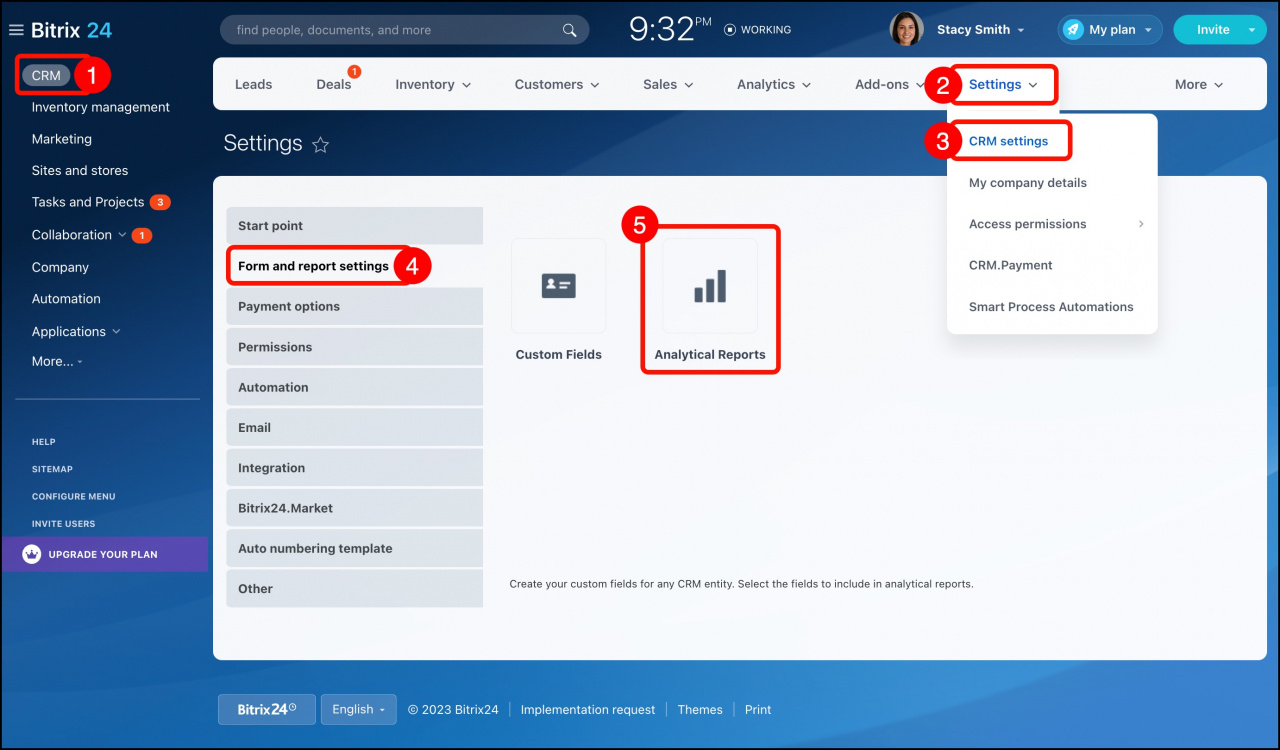Image resolution: width=1280 pixels, height=750 pixels.
Task: Click the search magnifier icon
Action: coord(569,30)
